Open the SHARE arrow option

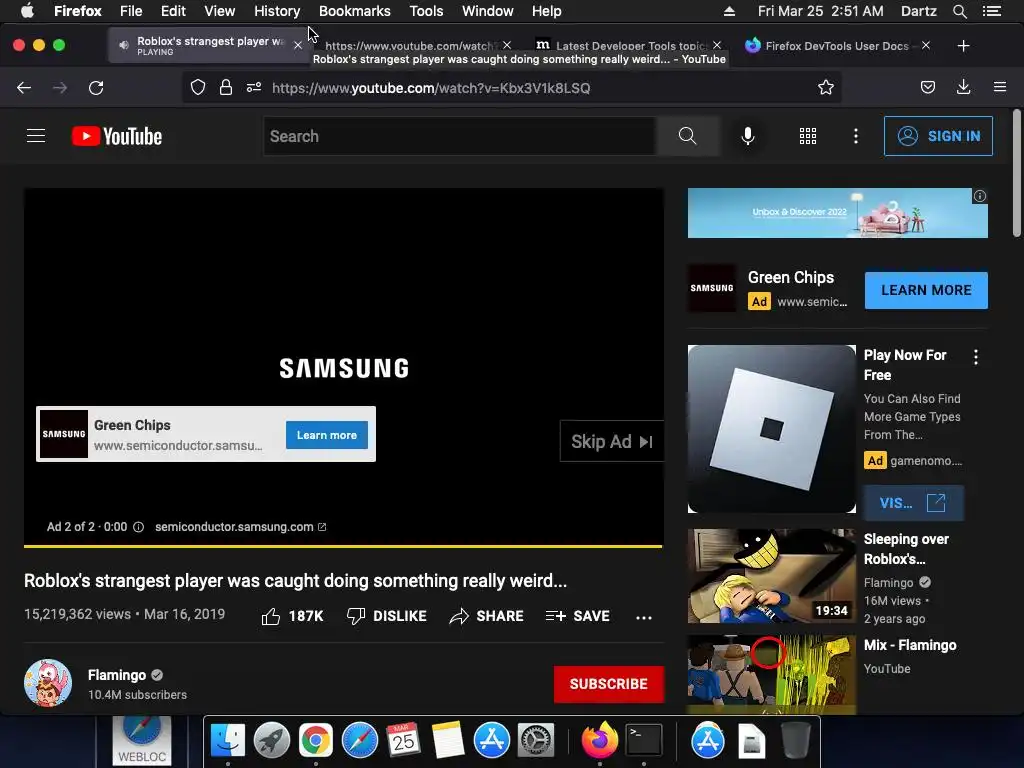coord(487,616)
